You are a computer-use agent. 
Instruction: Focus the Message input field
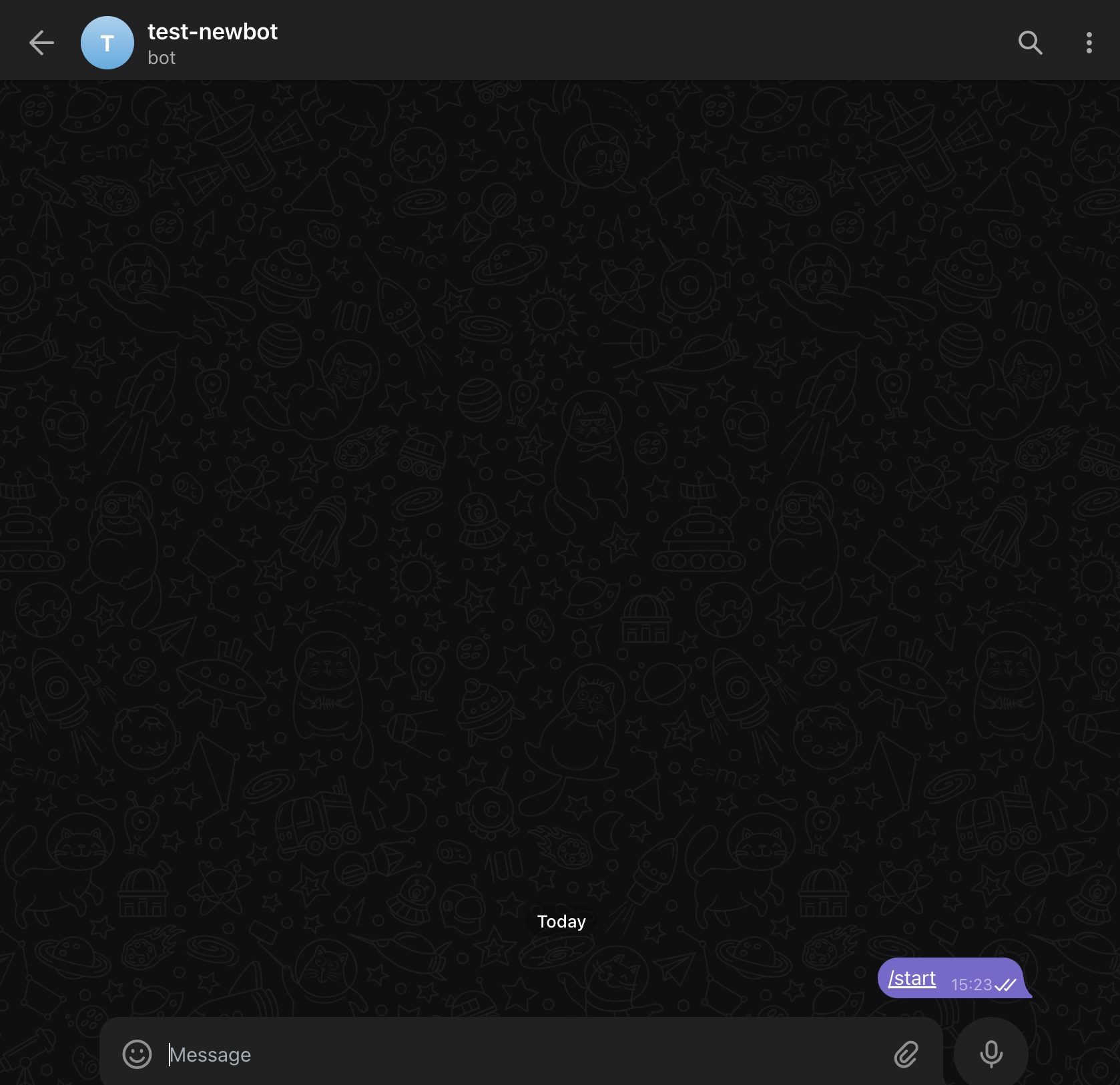pyautogui.click(x=467, y=1054)
